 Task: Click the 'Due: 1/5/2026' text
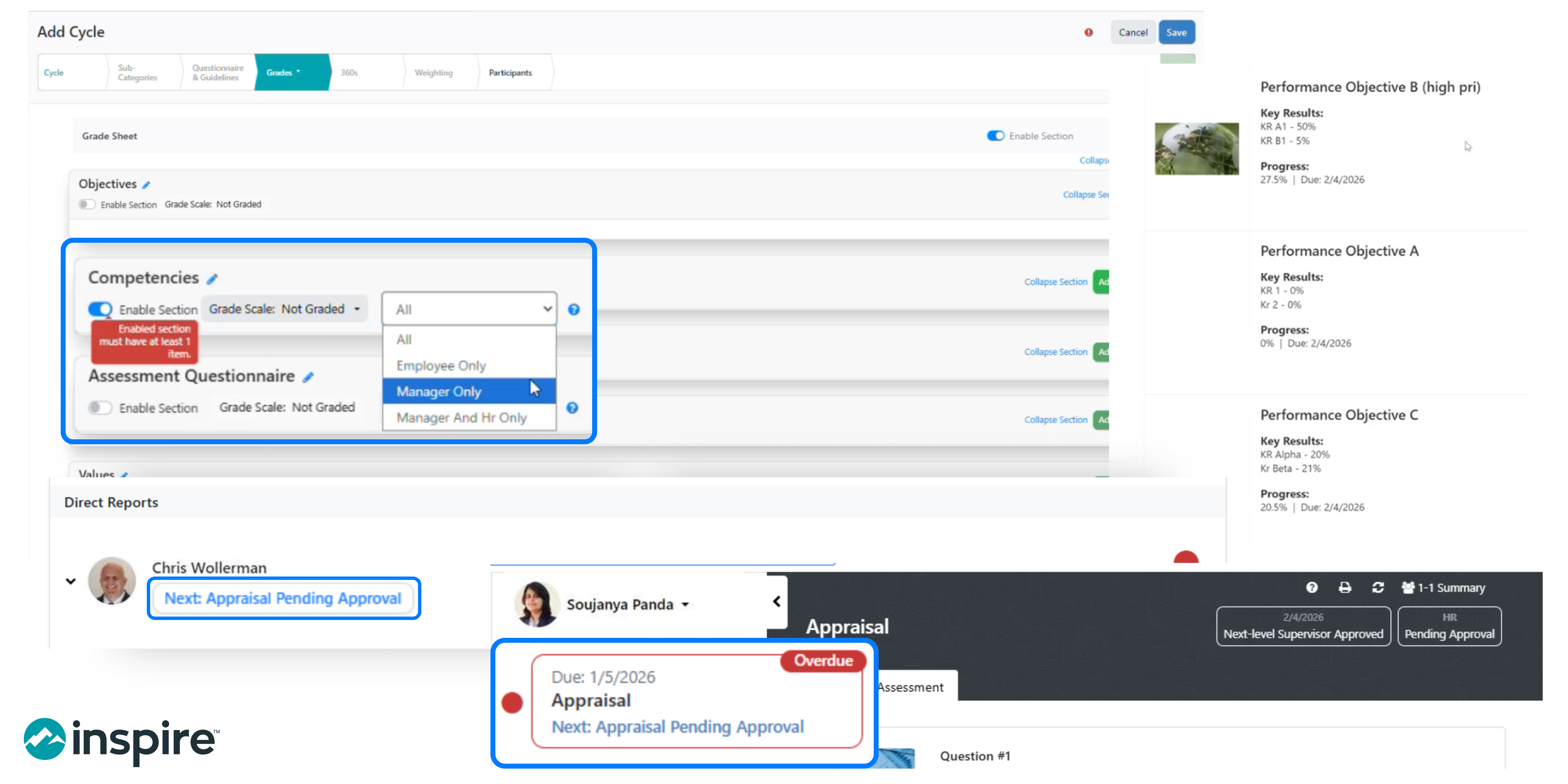pyautogui.click(x=603, y=677)
